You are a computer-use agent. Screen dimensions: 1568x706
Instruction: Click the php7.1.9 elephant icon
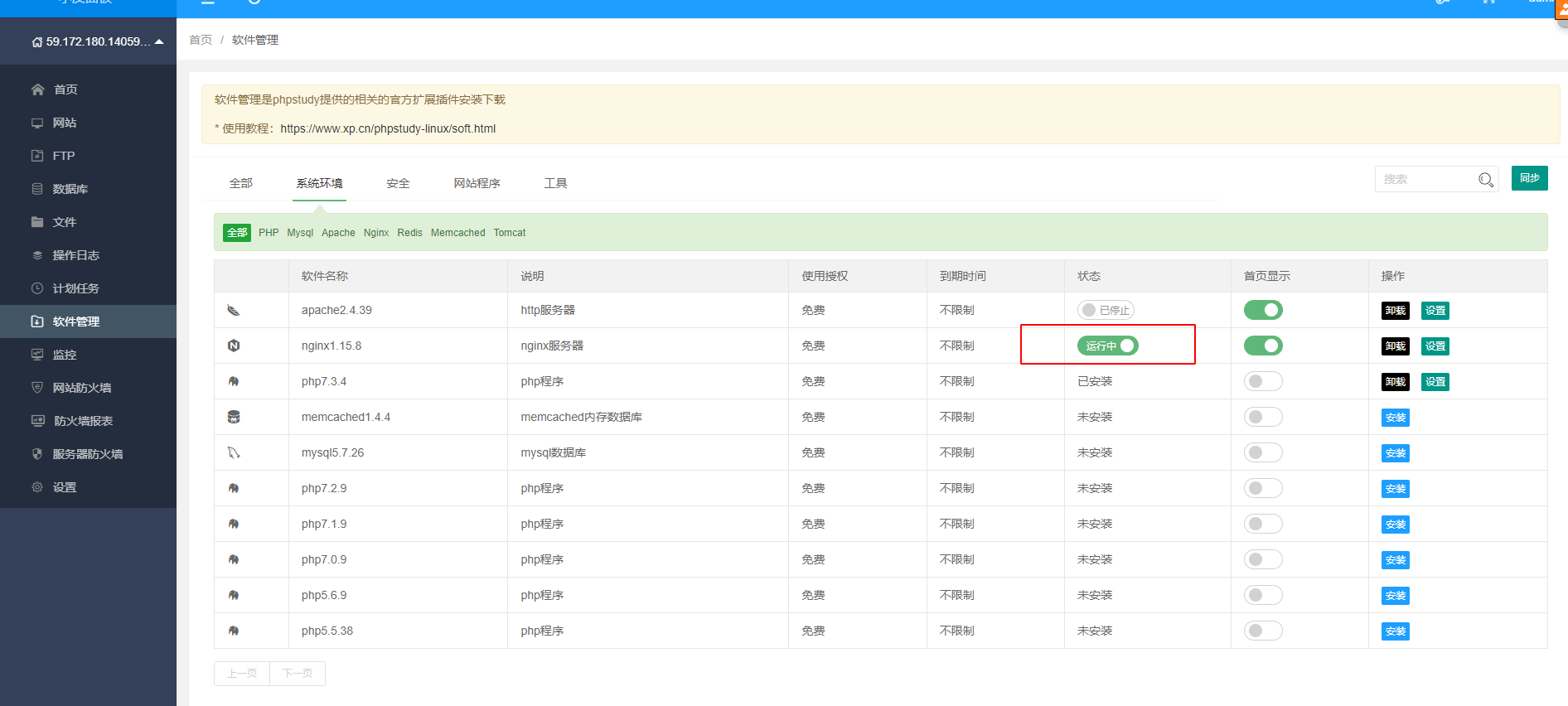tap(234, 524)
